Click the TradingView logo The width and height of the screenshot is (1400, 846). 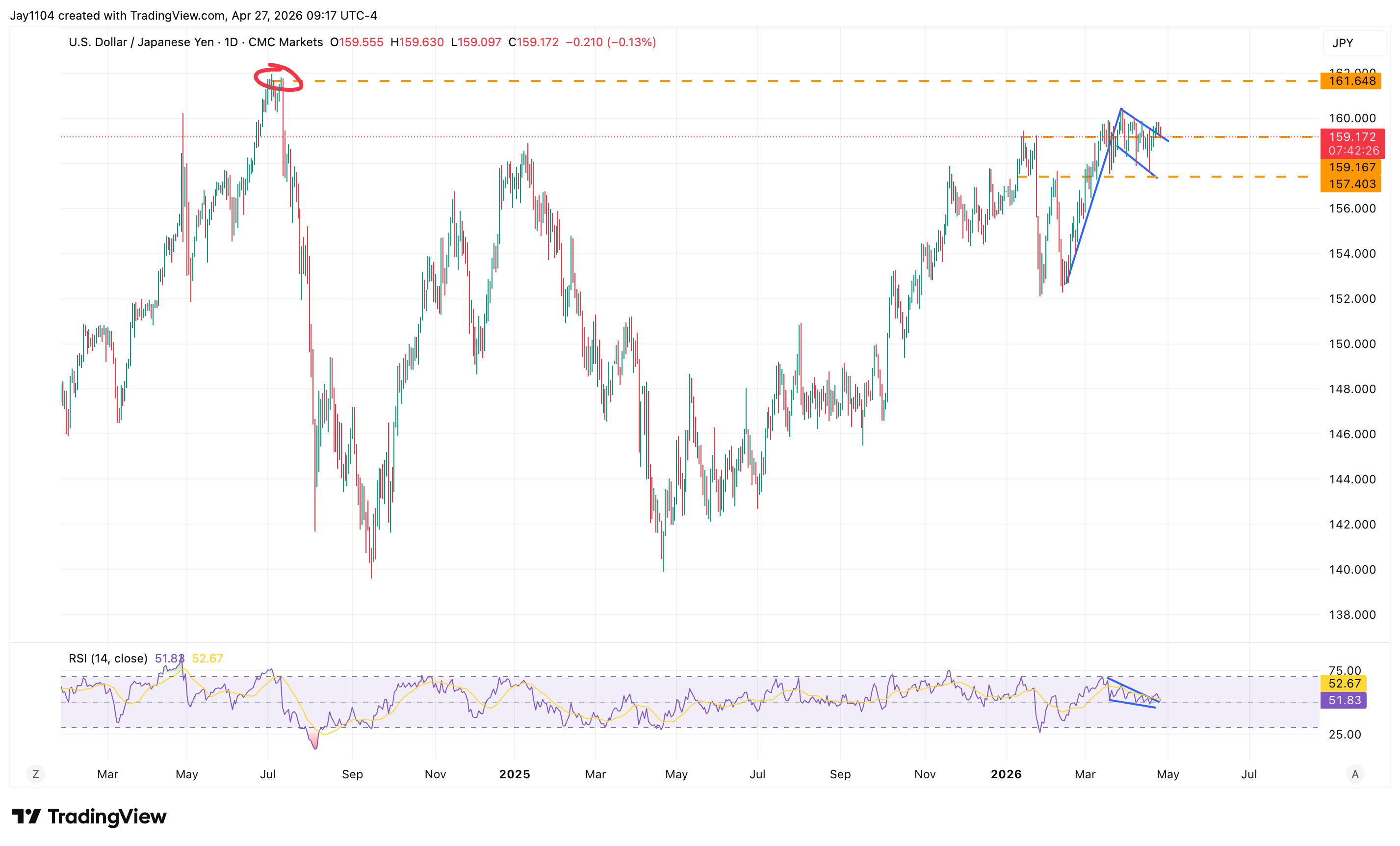point(89,817)
